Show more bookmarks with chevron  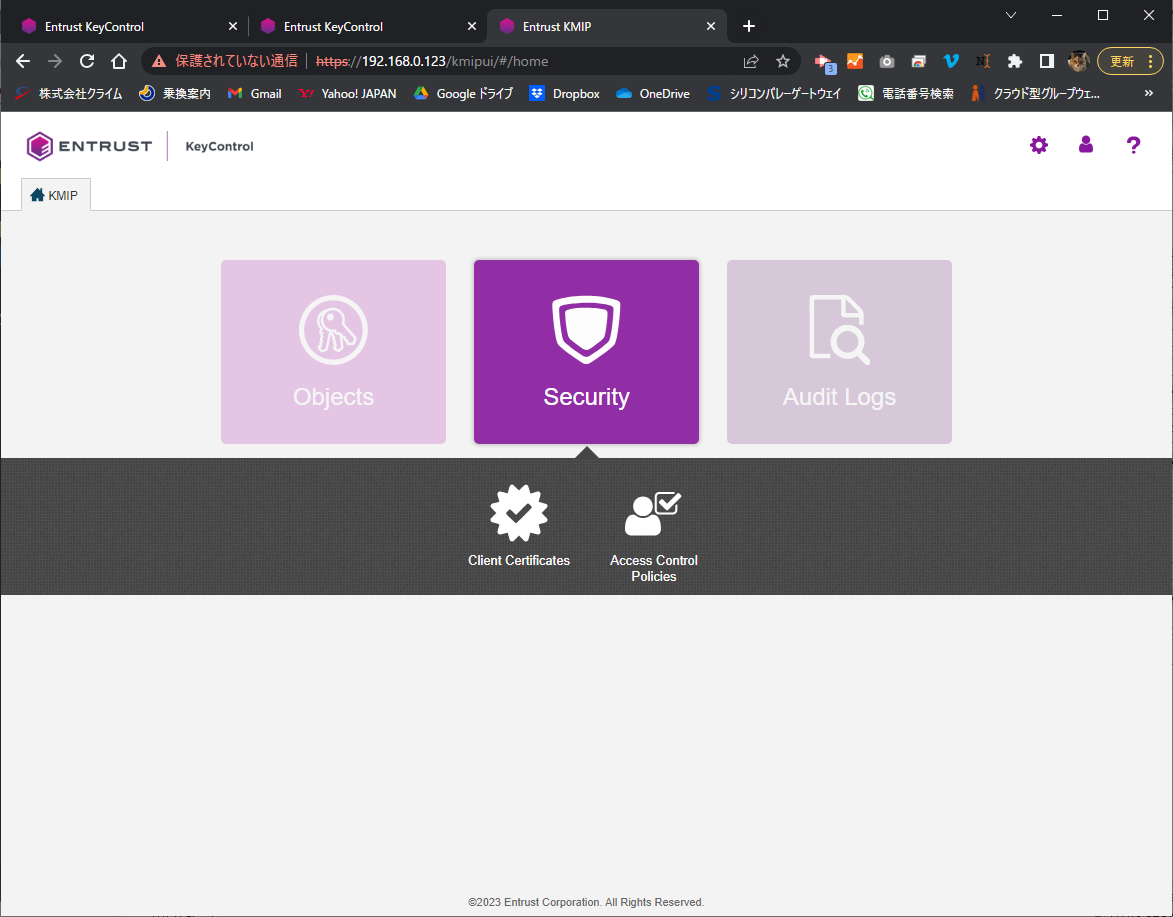pyautogui.click(x=1149, y=93)
